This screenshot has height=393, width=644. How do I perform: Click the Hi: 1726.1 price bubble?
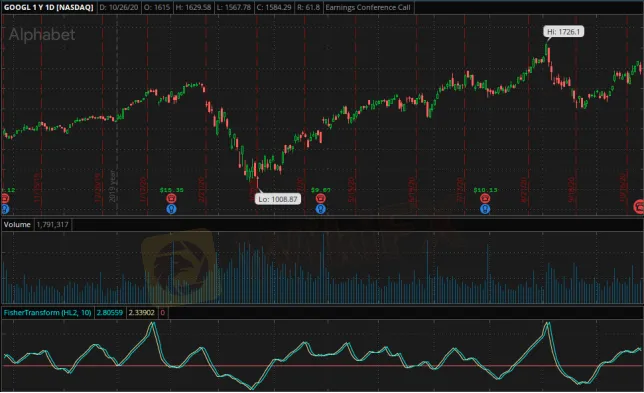click(564, 32)
